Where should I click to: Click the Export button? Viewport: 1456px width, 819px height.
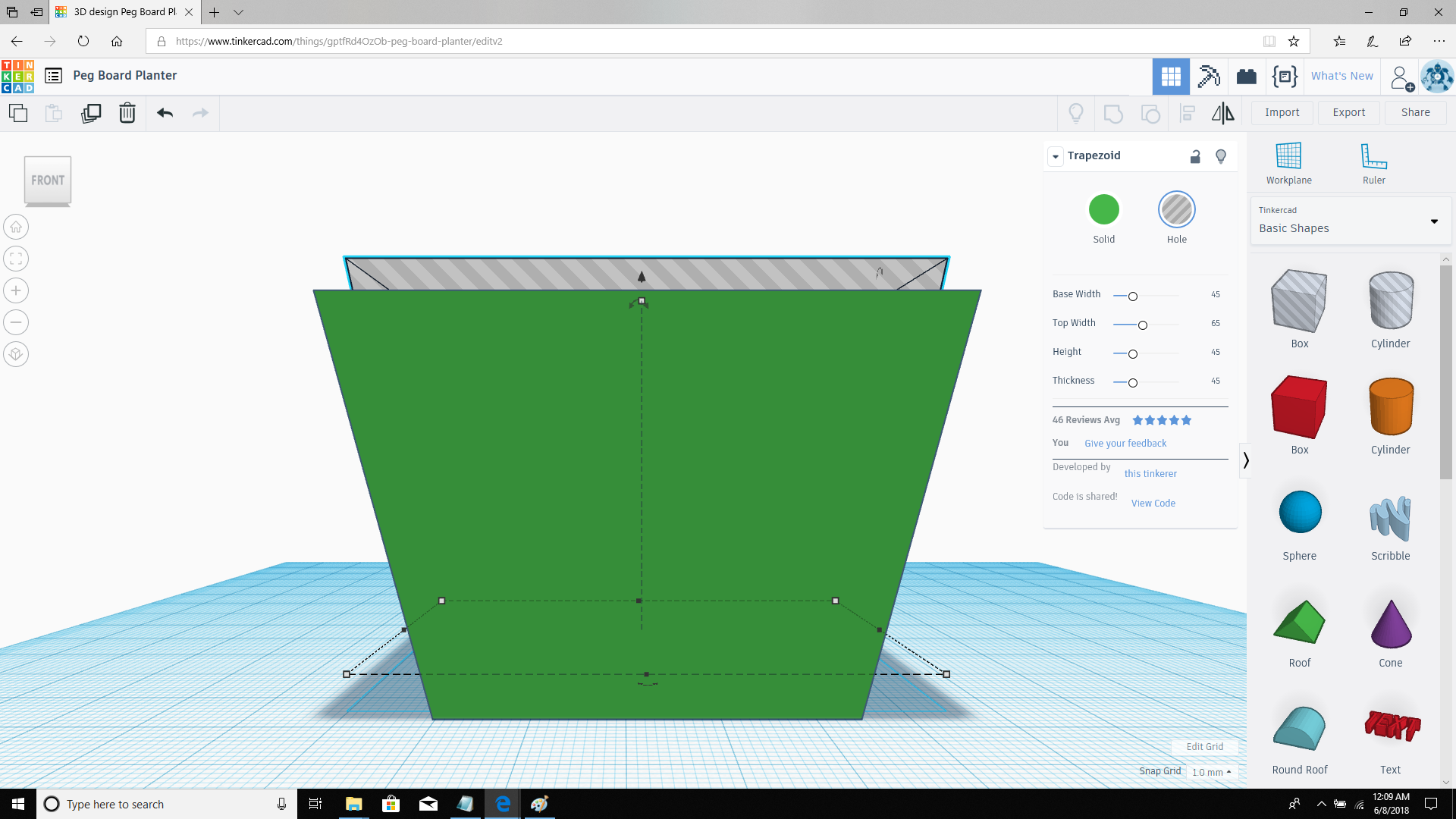click(x=1348, y=112)
